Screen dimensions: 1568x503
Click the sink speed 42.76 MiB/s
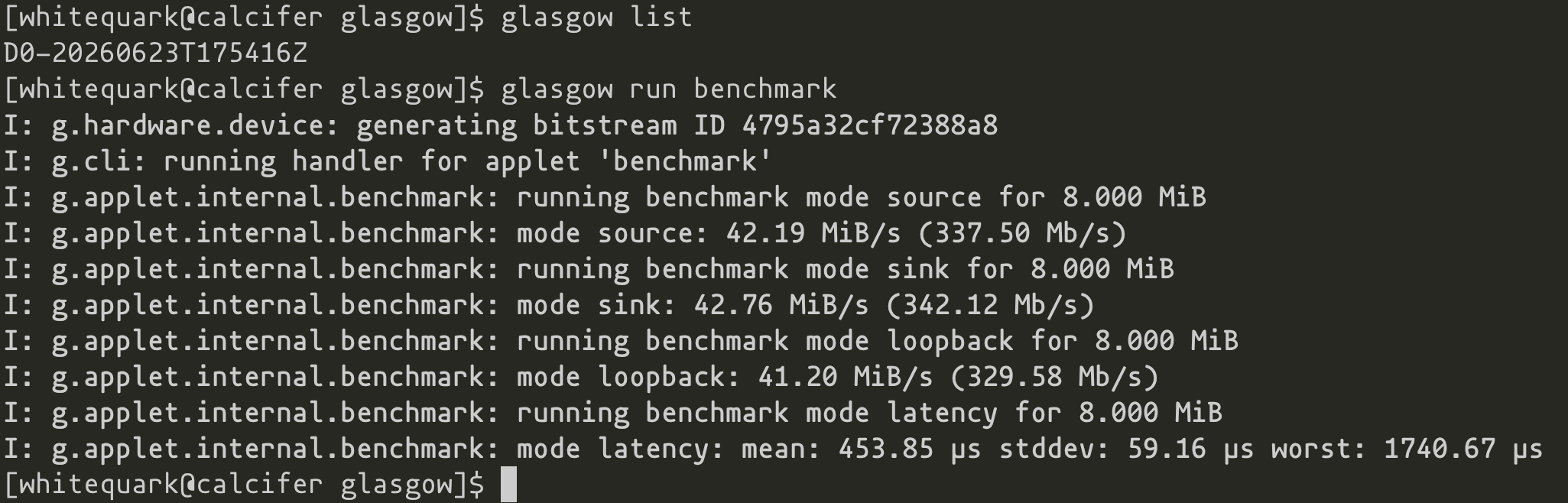click(x=781, y=305)
